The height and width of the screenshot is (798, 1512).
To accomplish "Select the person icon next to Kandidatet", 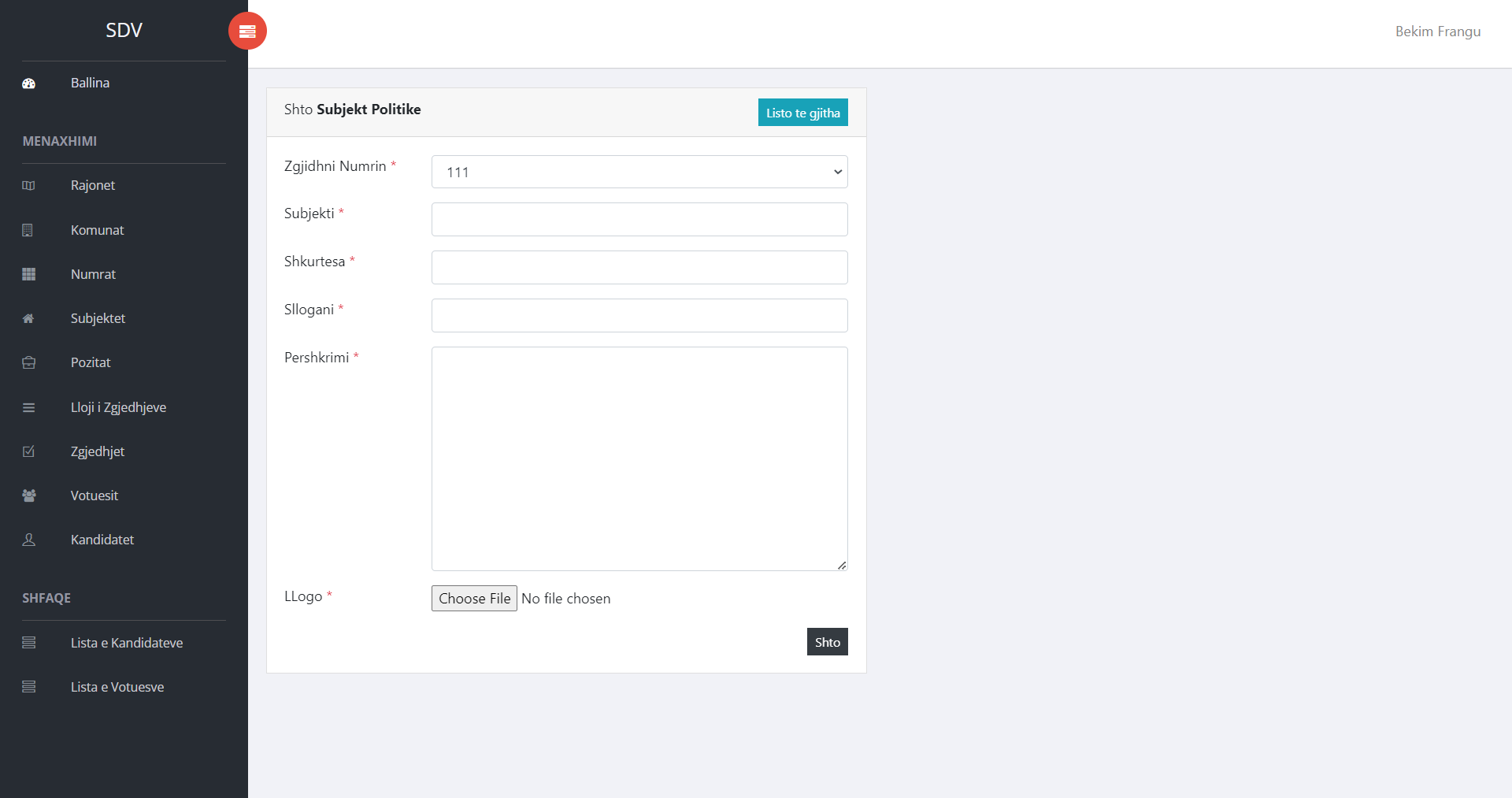I will click(x=28, y=540).
